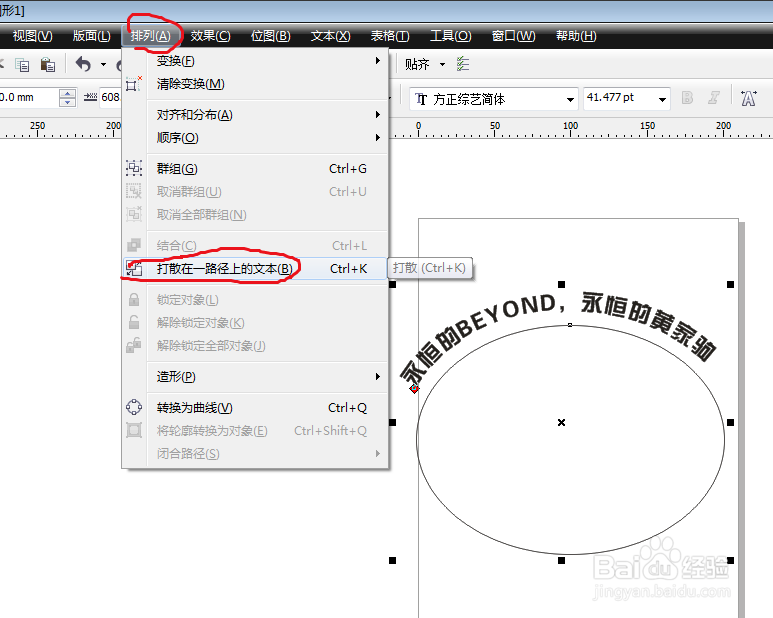Click the character formatting A icon
The width and height of the screenshot is (773, 618).
click(x=748, y=98)
